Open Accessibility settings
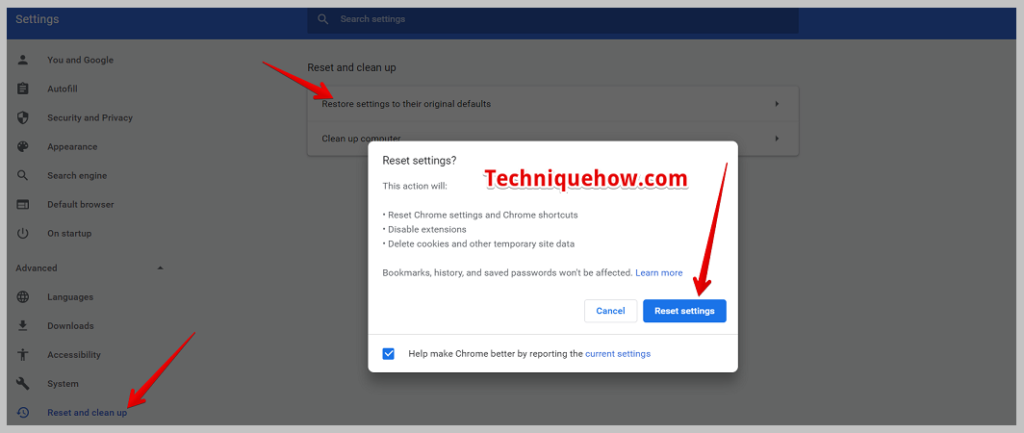This screenshot has width=1024, height=433. pyautogui.click(x=74, y=355)
